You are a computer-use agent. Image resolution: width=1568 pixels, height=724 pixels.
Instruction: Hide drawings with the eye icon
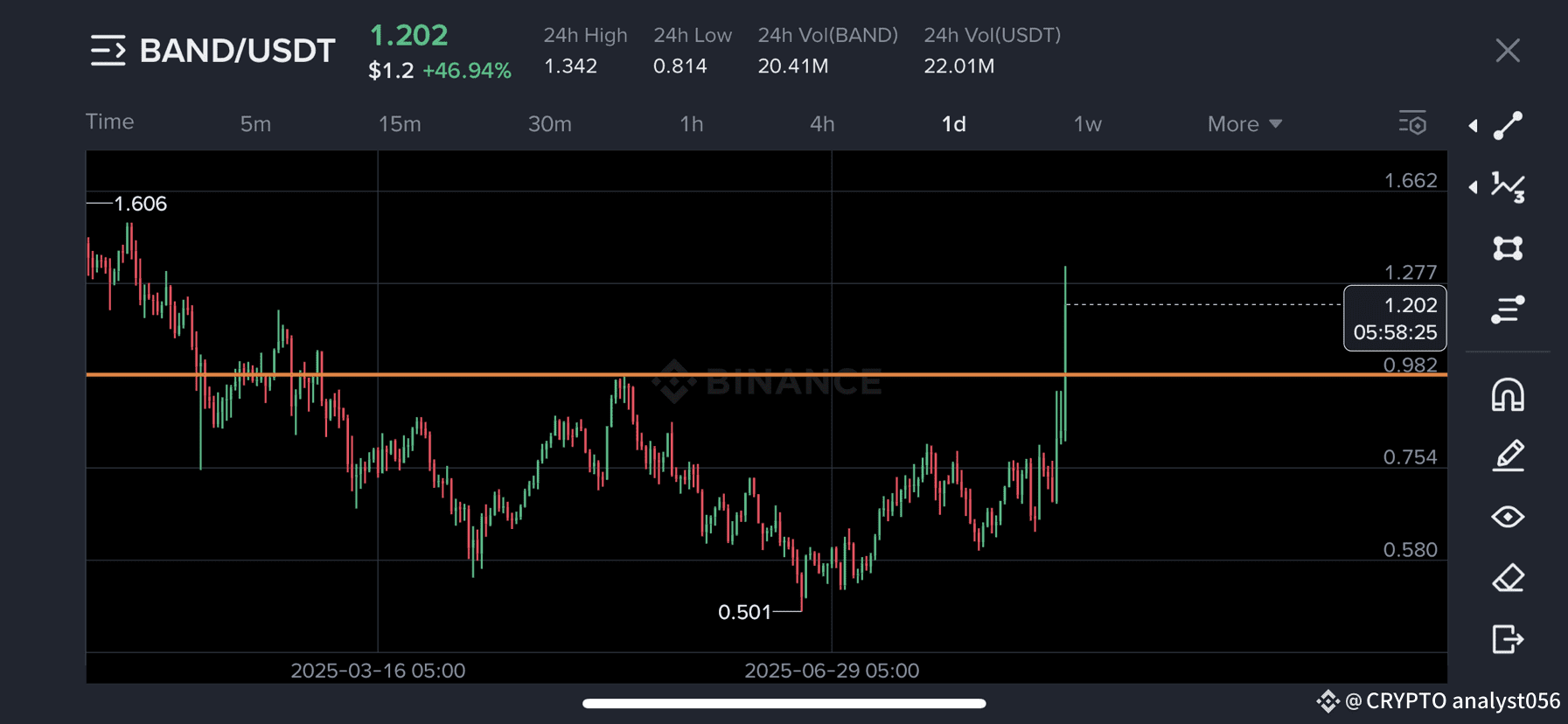point(1508,517)
